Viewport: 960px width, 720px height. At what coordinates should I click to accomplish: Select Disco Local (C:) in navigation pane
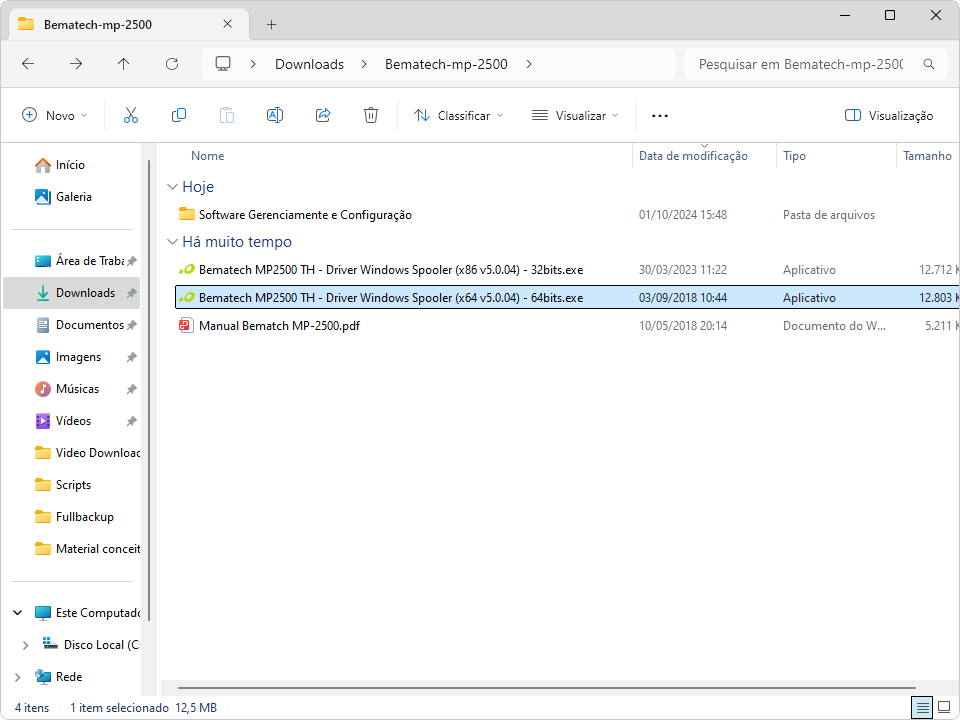pyautogui.click(x=91, y=645)
